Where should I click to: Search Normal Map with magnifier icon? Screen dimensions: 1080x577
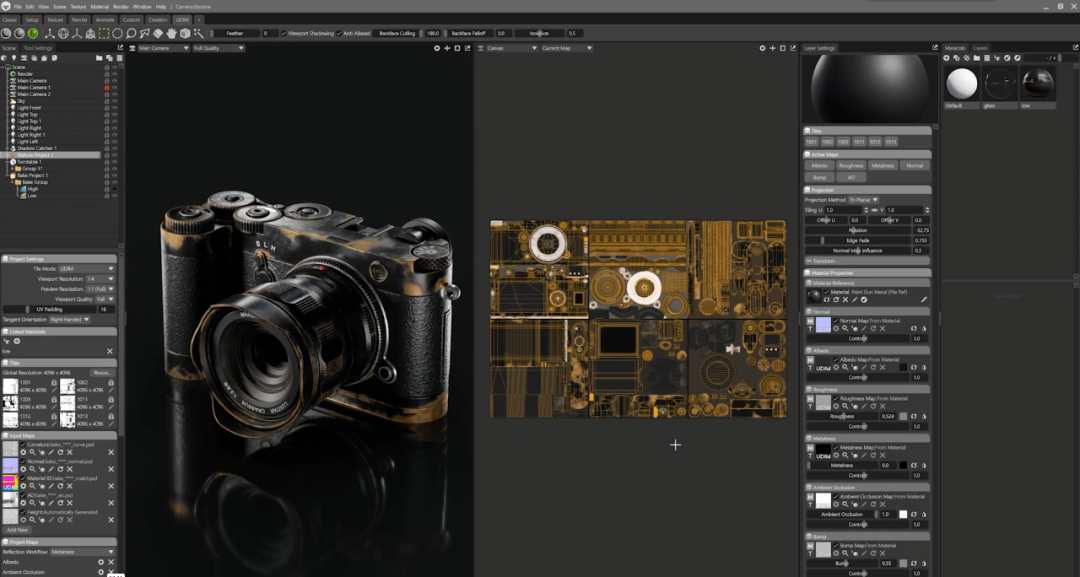pos(845,329)
